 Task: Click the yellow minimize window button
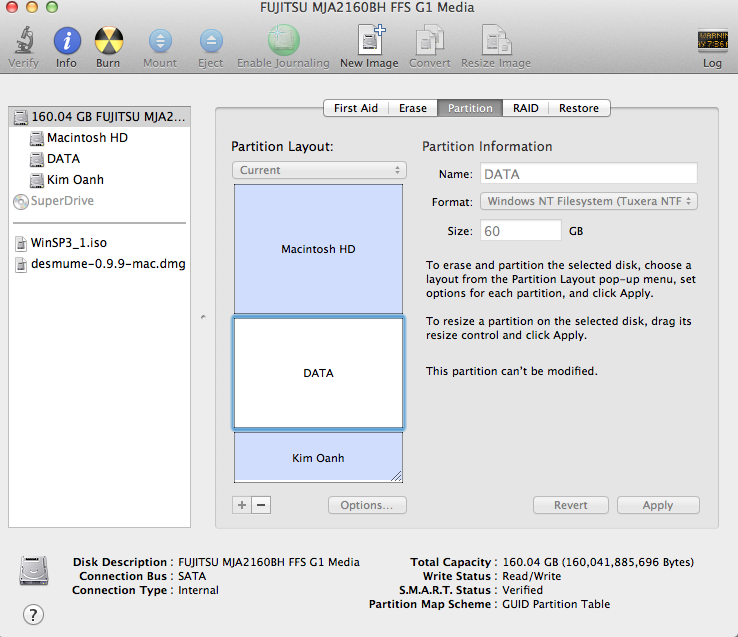[x=32, y=7]
